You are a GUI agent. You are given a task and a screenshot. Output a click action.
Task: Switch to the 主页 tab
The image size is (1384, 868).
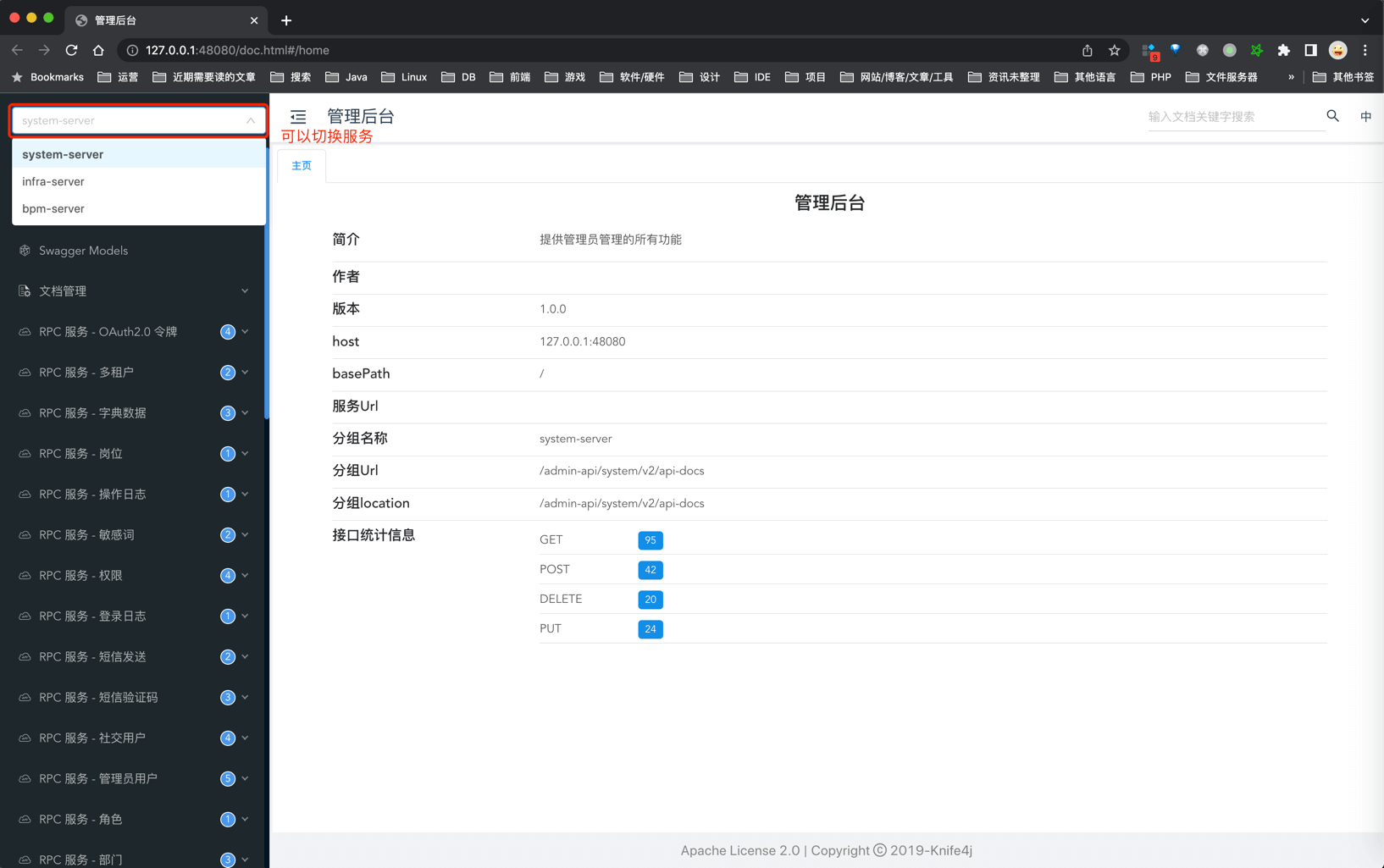coord(301,165)
